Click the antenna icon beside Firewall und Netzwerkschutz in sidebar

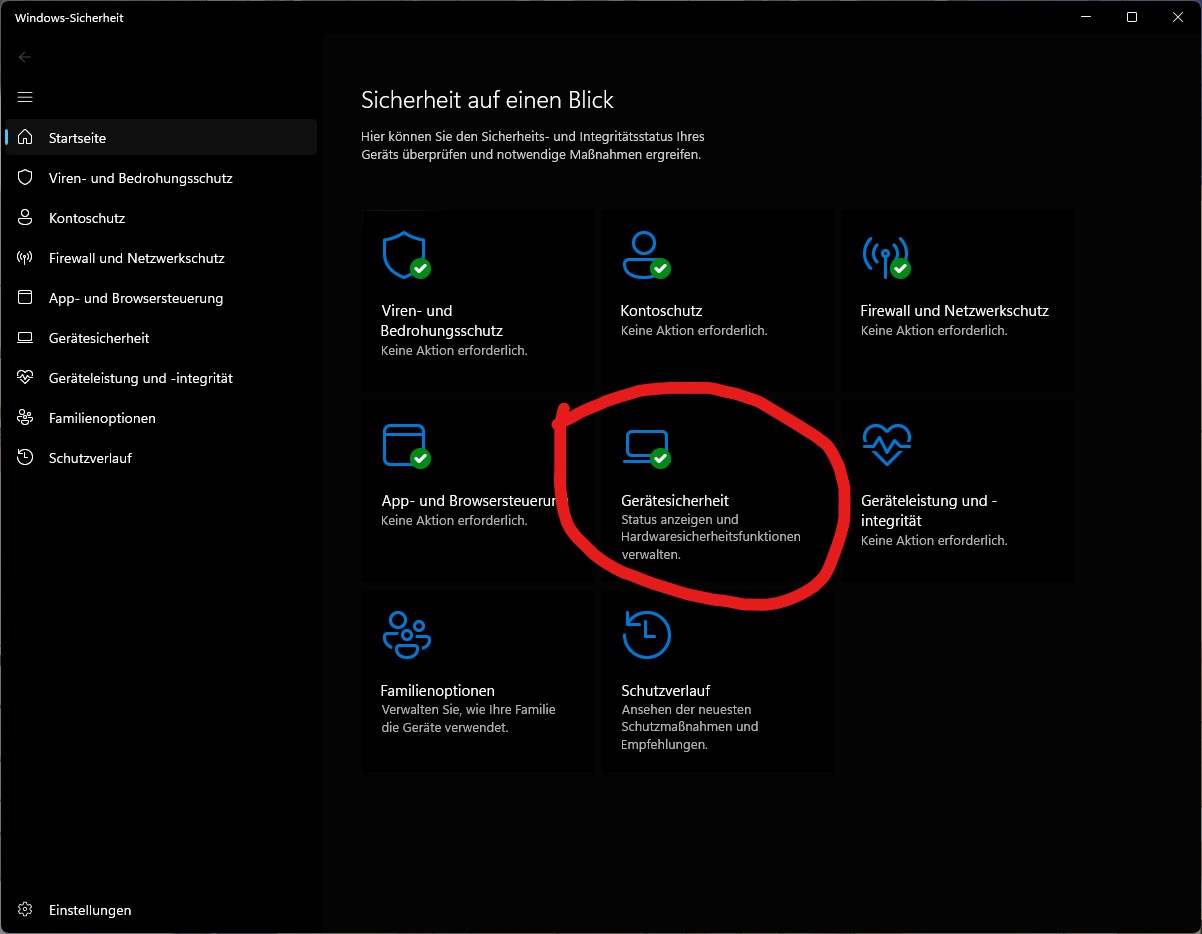[x=26, y=257]
